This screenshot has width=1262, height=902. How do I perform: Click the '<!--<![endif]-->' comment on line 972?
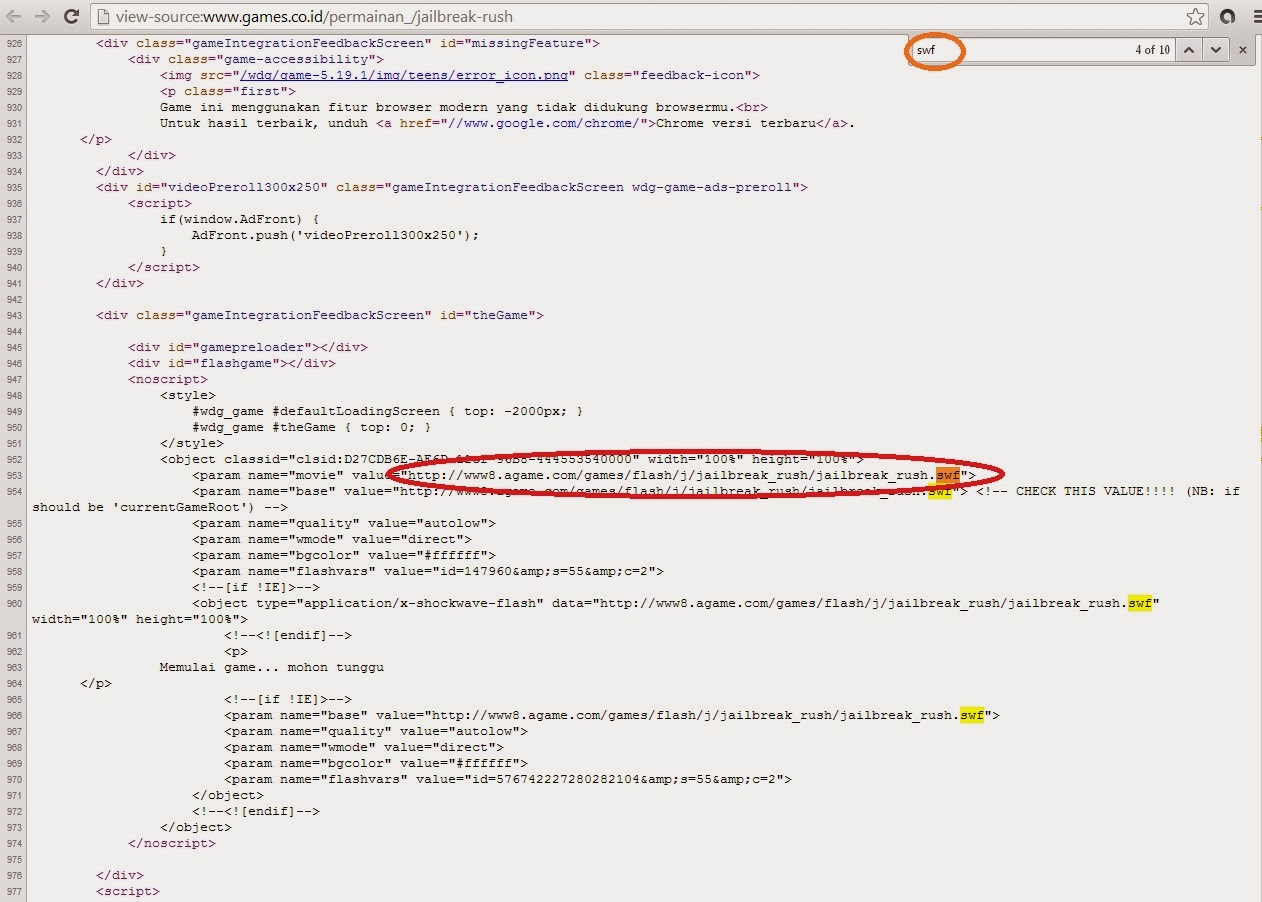tap(256, 811)
